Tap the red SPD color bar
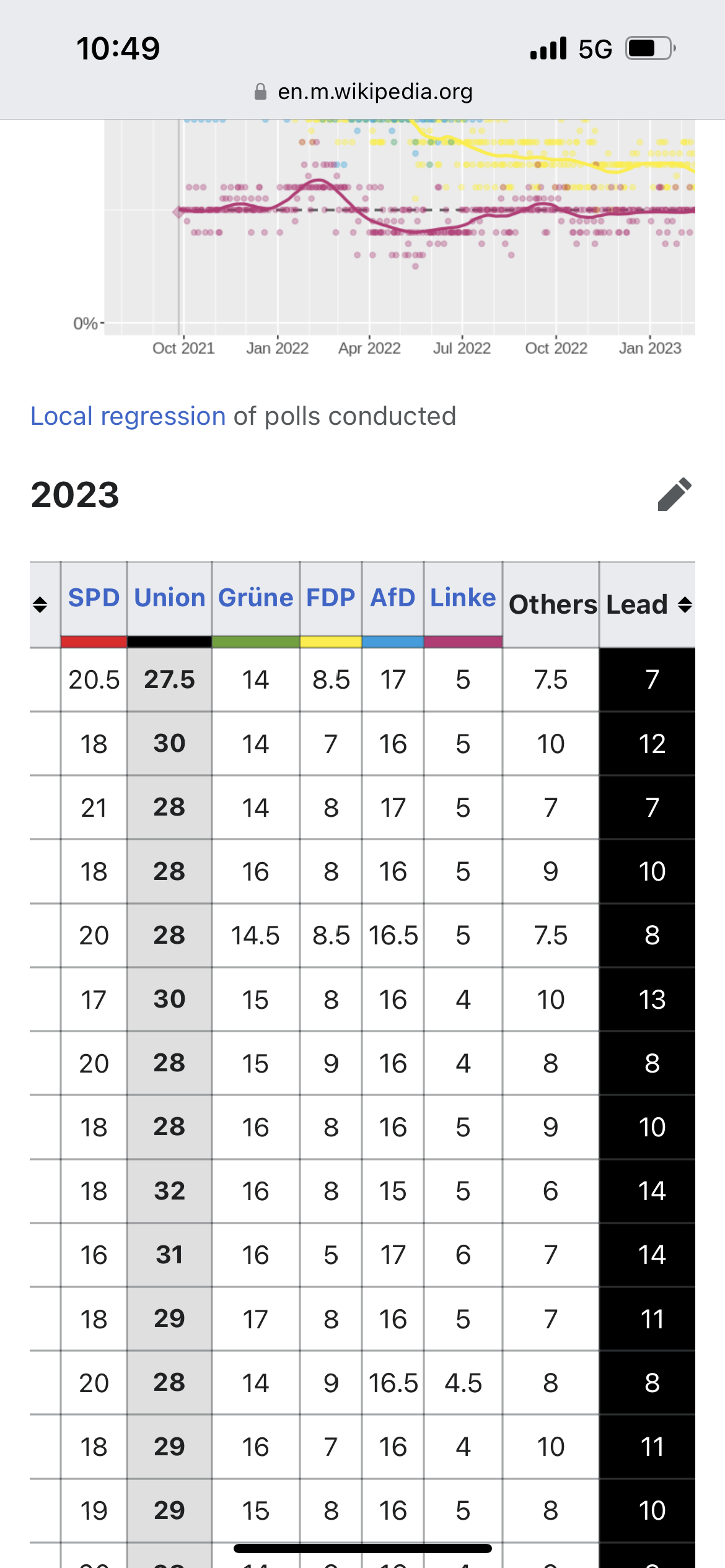 tap(94, 642)
